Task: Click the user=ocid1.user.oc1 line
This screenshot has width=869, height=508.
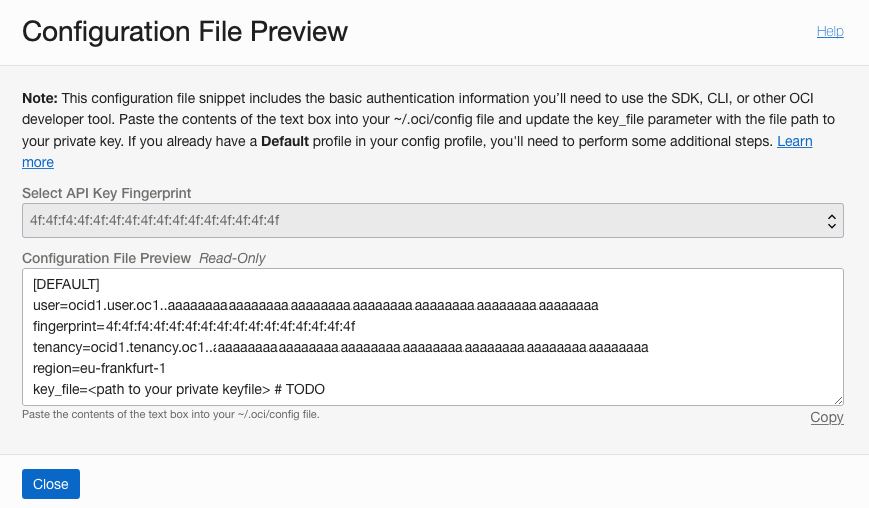Action: pyautogui.click(x=315, y=305)
